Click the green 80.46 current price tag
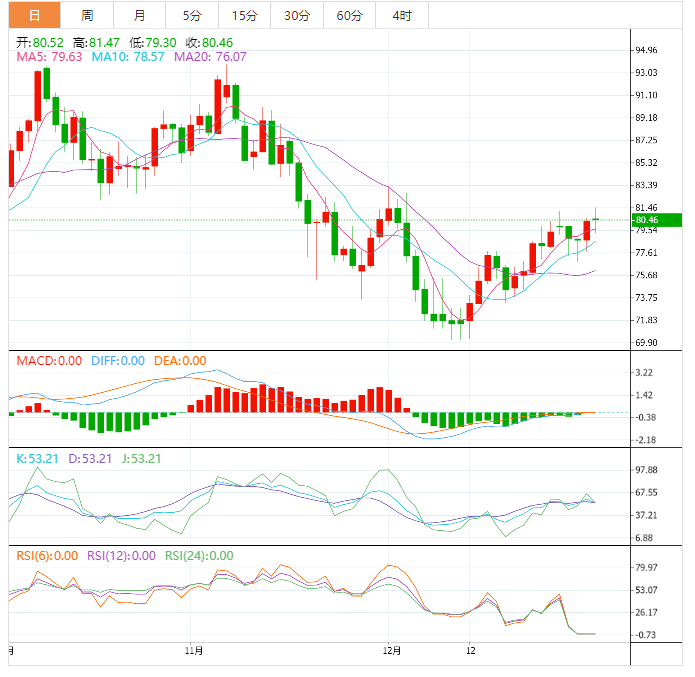 [x=655, y=220]
